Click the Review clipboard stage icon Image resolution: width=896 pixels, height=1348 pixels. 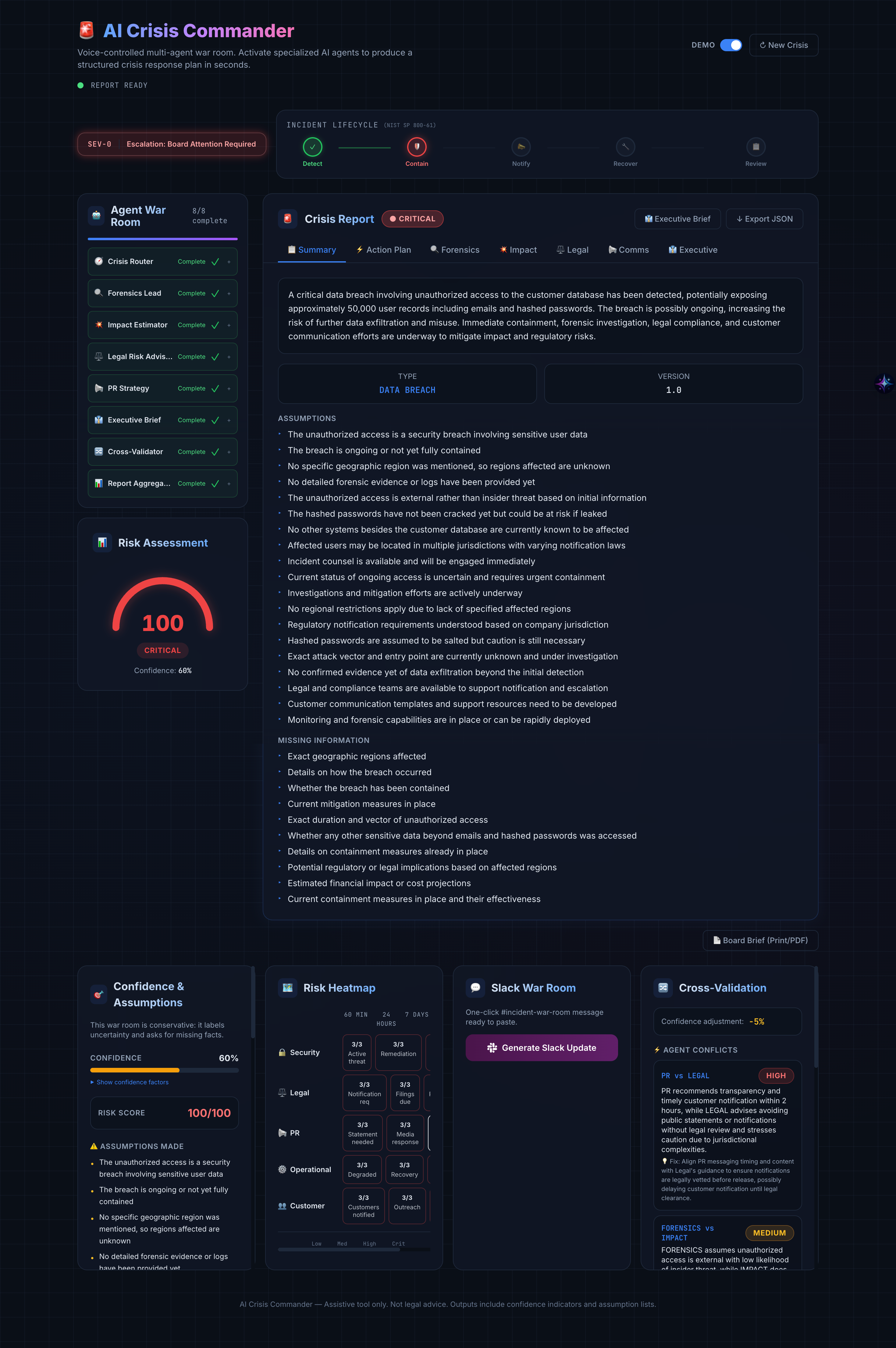(756, 147)
